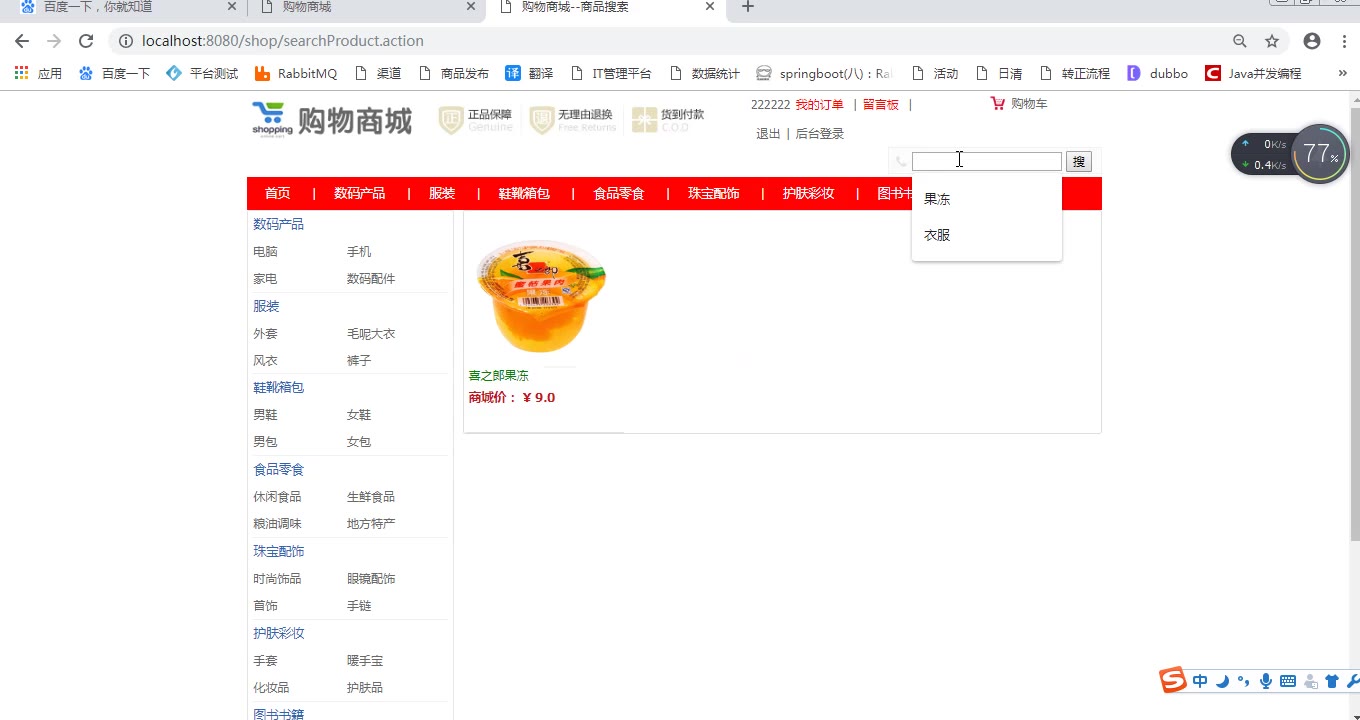Screen dimensions: 1360x720
Task: Open 护肤彩妆 in the red navigation bar
Action: coord(808,193)
